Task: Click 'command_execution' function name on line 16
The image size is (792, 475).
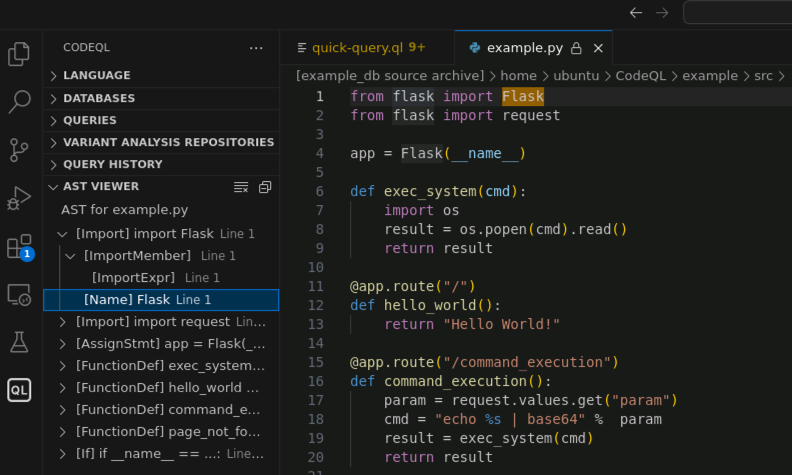Action: (x=455, y=382)
